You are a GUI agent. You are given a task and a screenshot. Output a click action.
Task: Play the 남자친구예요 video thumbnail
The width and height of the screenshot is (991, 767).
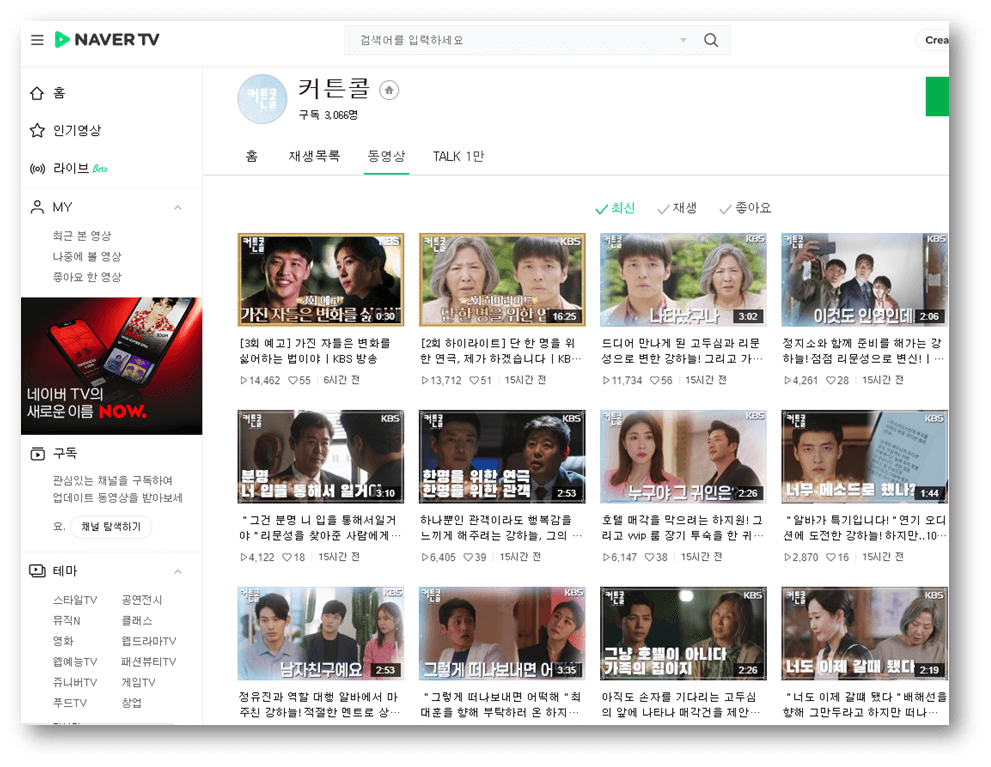(320, 633)
